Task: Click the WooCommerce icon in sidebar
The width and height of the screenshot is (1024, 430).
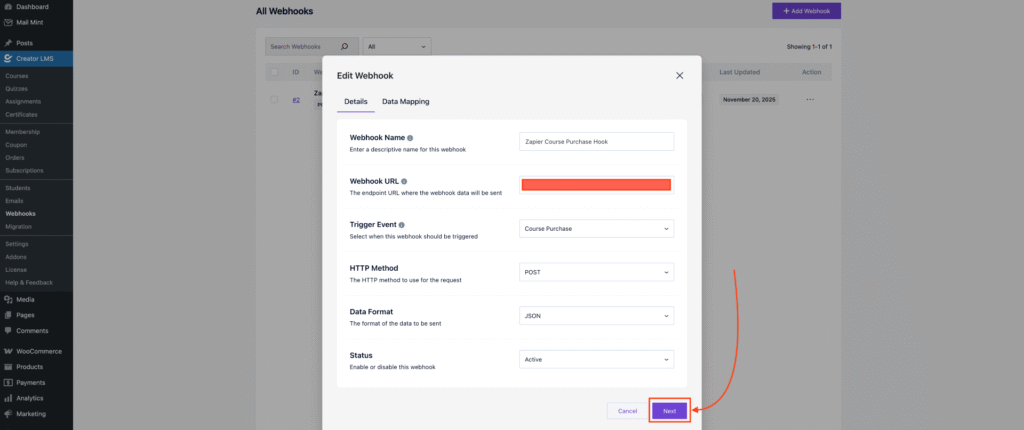Action: tap(8, 351)
